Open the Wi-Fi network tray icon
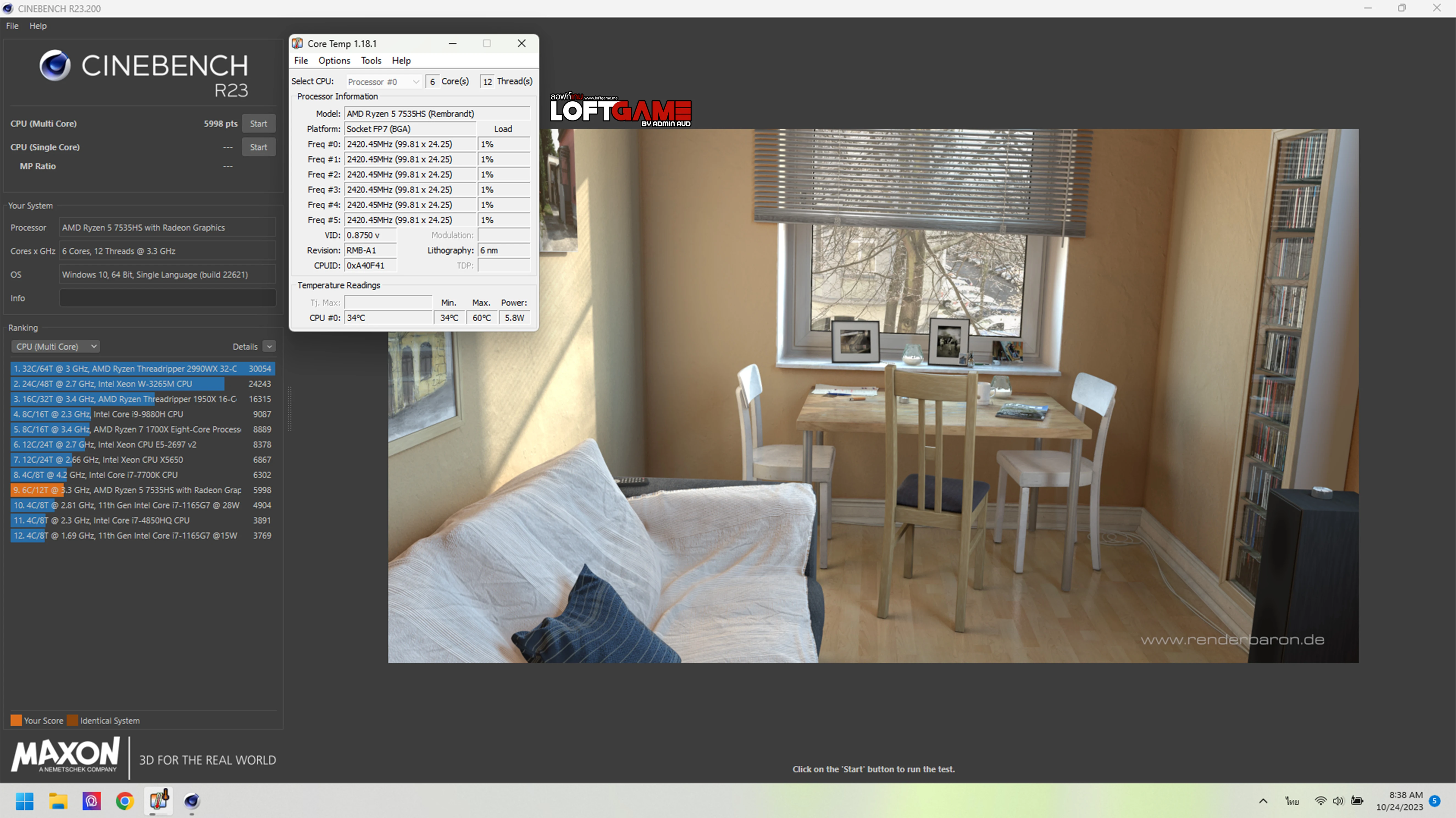Screen dimensions: 1456x818 (x=1320, y=800)
